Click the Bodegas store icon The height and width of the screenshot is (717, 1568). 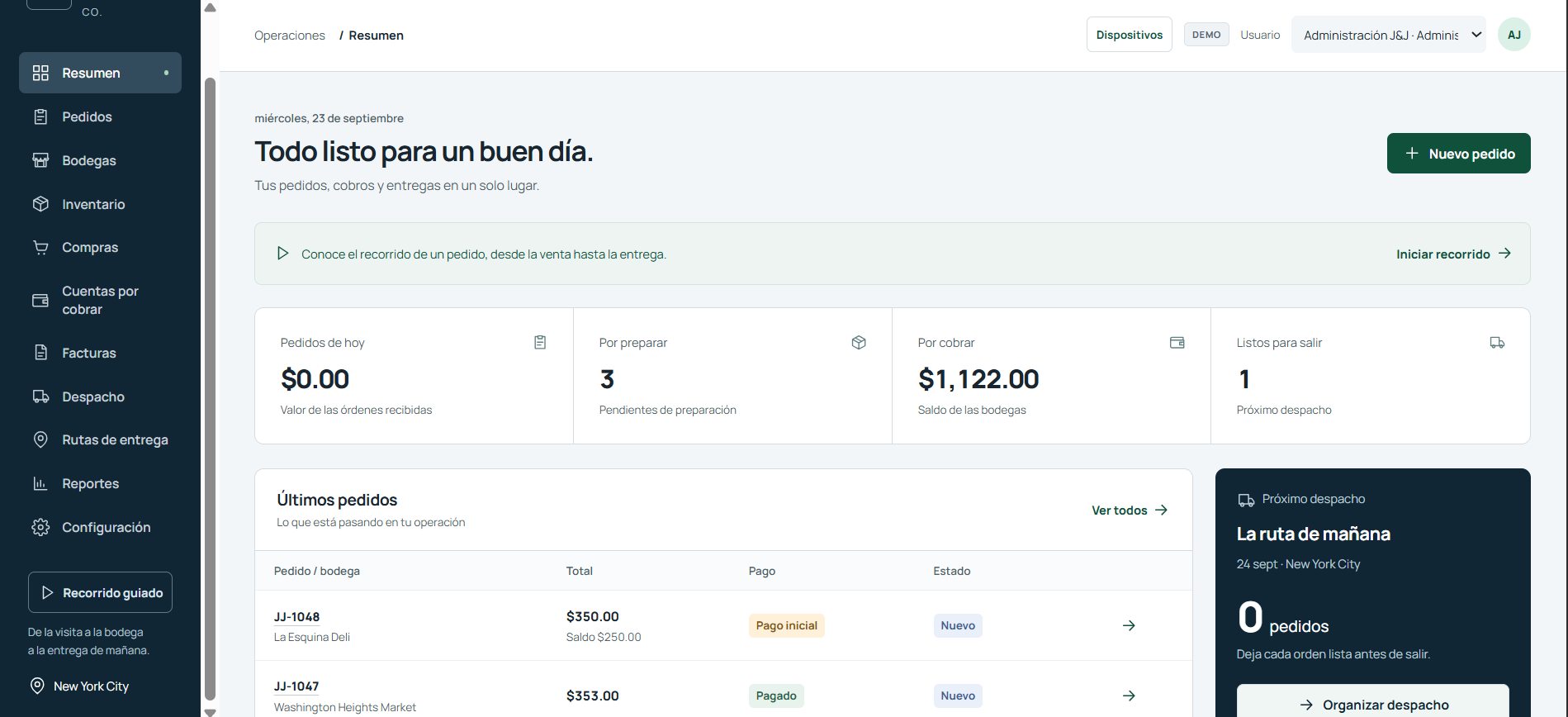[40, 160]
